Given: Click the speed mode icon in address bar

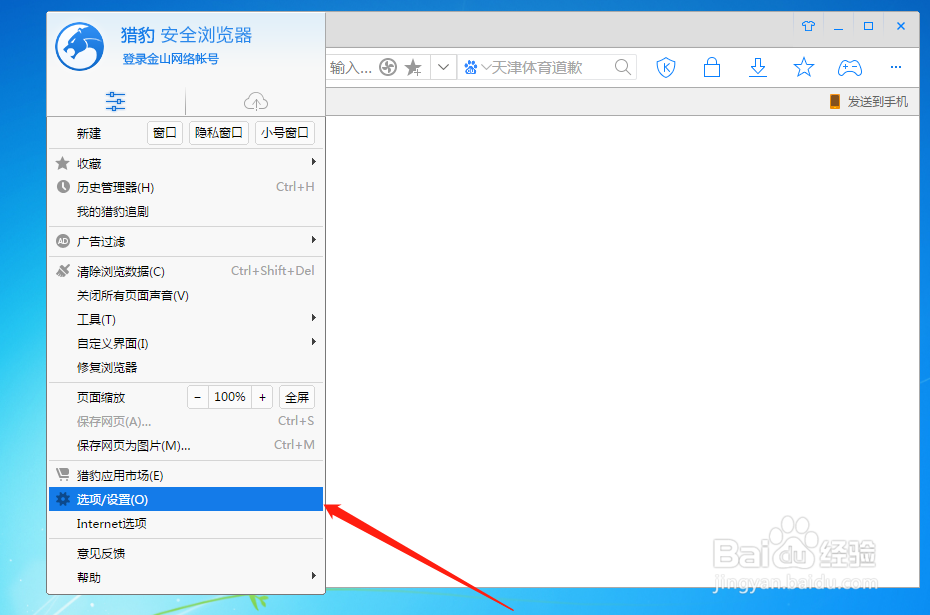Looking at the screenshot, I should tap(388, 67).
